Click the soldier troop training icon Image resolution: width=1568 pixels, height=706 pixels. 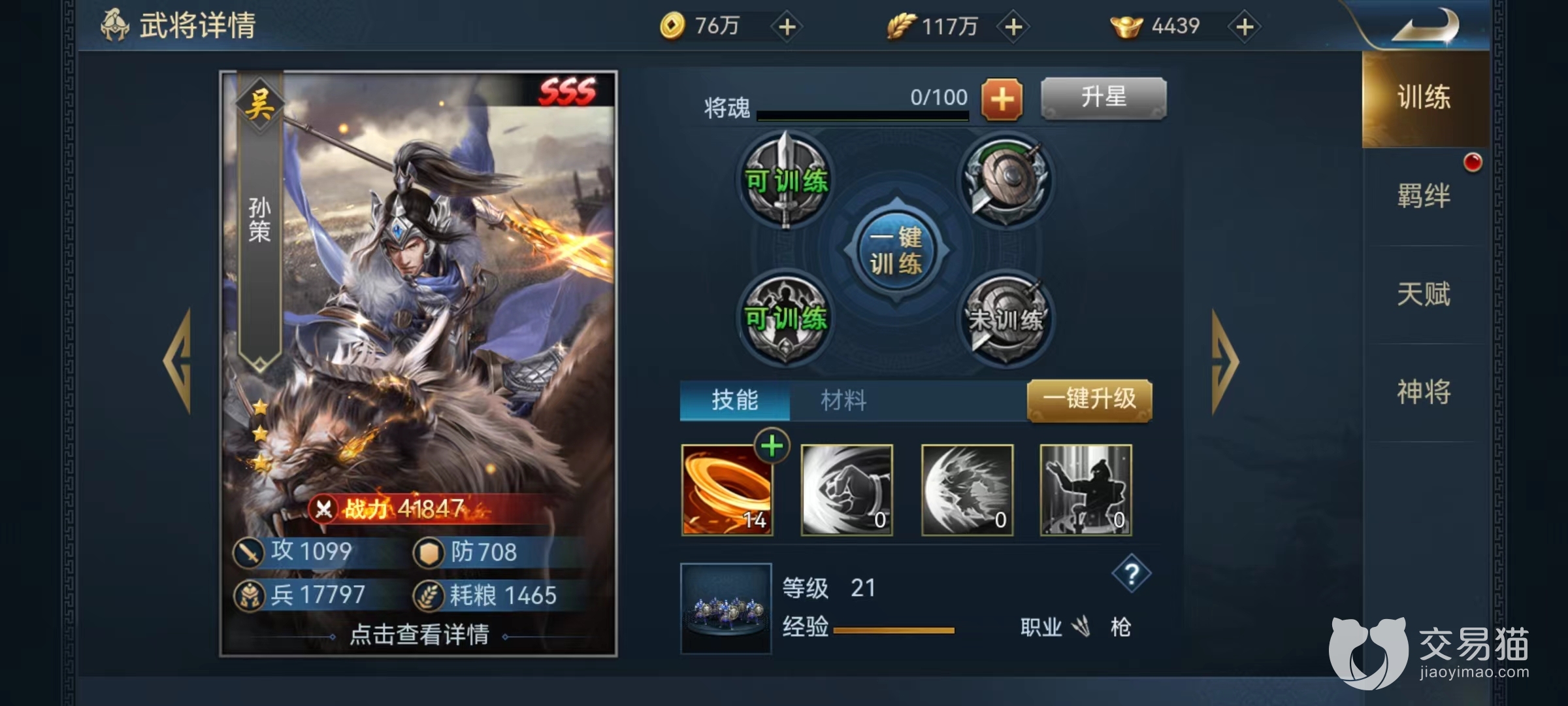click(787, 318)
